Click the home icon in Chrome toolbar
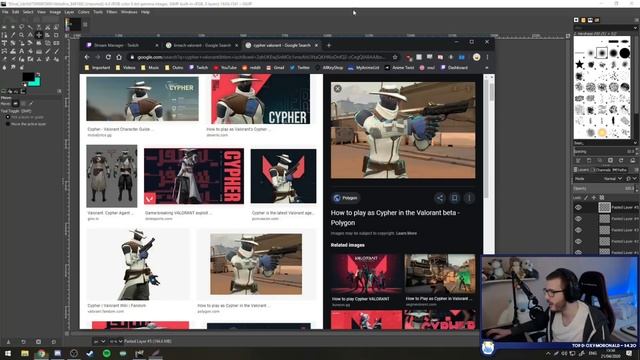 coord(119,57)
